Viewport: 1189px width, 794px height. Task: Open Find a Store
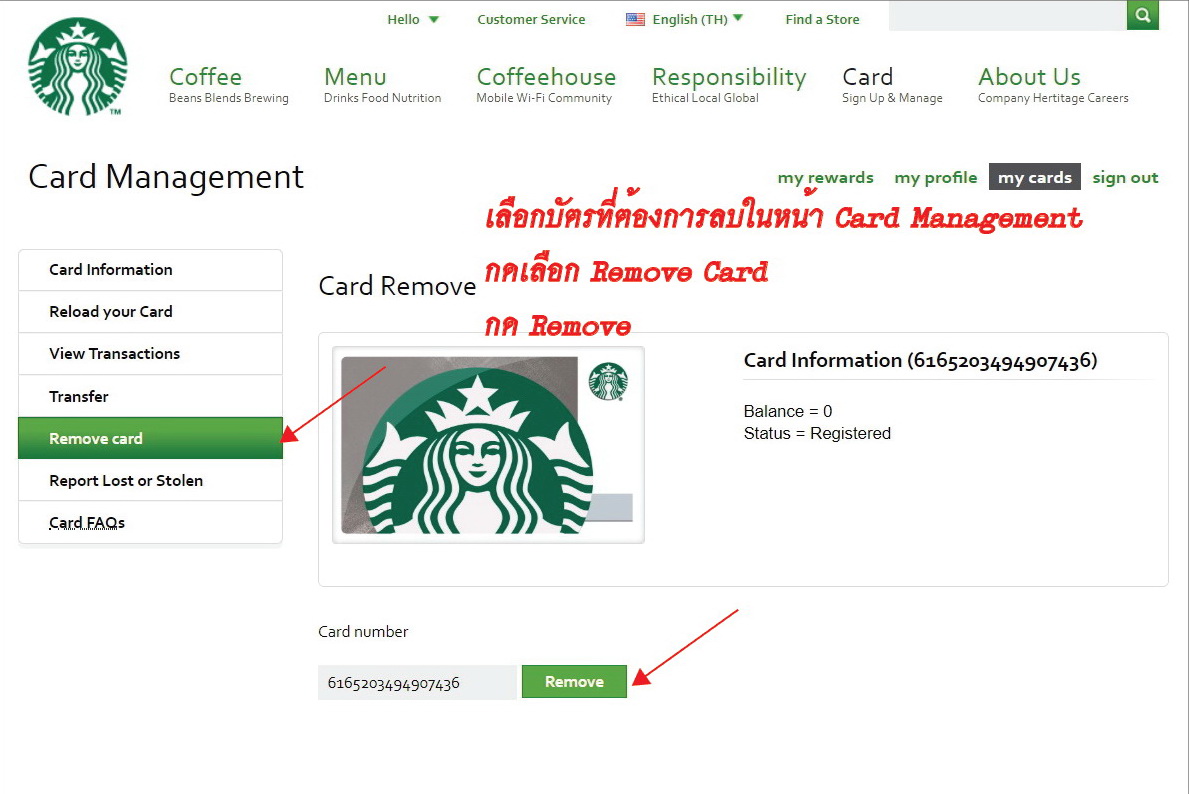pos(821,18)
